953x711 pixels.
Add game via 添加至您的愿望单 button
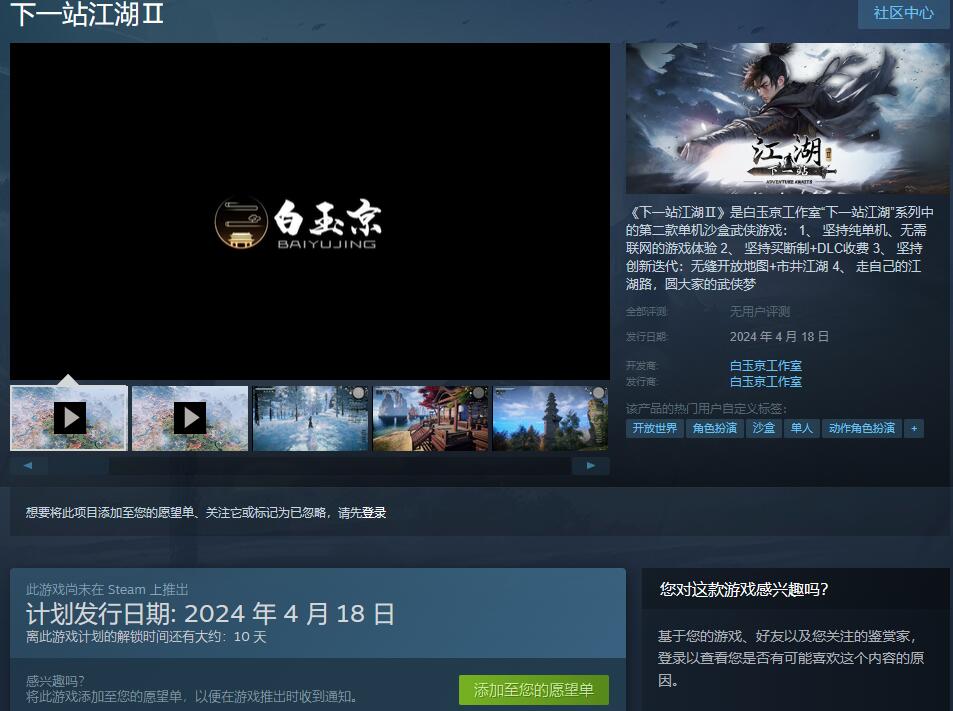coord(534,690)
